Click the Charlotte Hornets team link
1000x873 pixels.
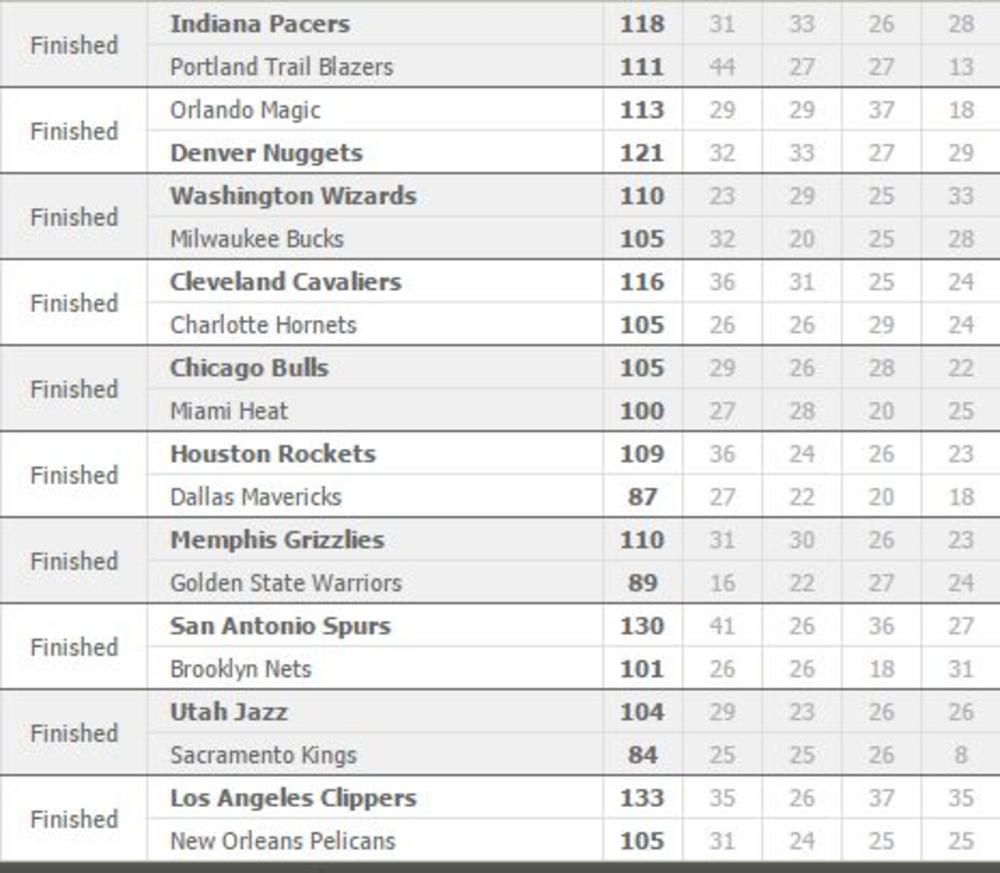[x=263, y=325]
